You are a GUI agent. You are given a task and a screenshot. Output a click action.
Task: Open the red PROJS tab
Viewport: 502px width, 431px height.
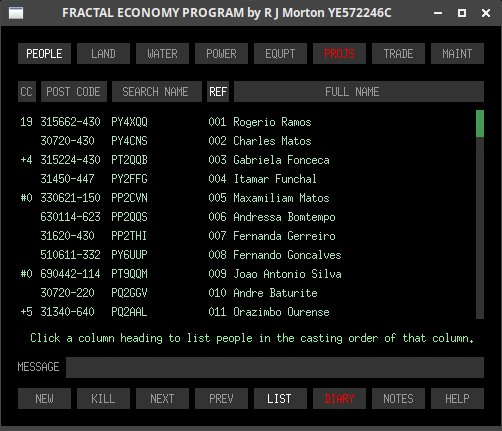click(339, 54)
